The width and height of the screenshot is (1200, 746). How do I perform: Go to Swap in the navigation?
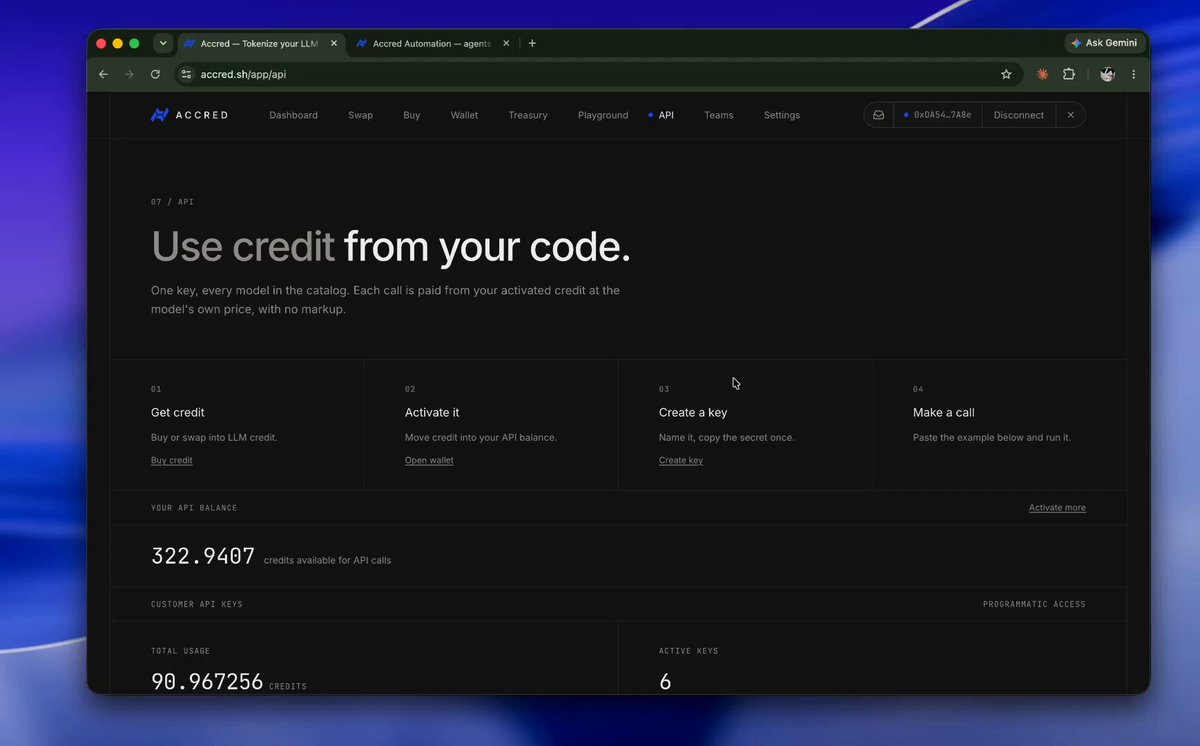(360, 115)
